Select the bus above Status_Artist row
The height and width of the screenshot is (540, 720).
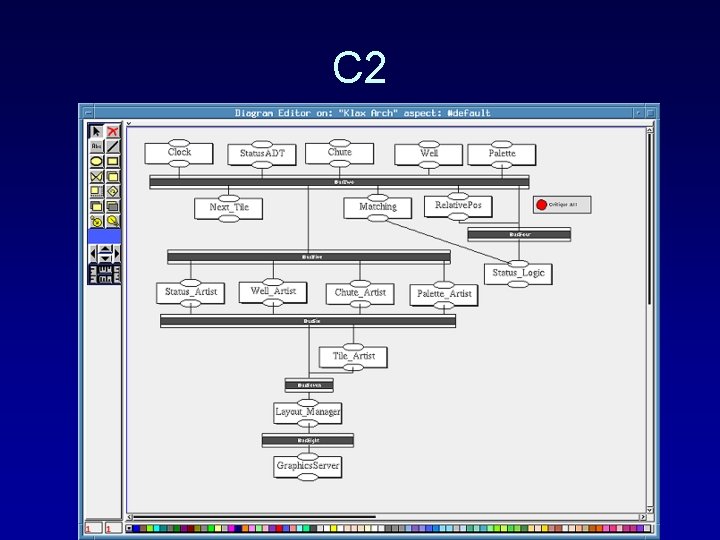pyautogui.click(x=309, y=257)
